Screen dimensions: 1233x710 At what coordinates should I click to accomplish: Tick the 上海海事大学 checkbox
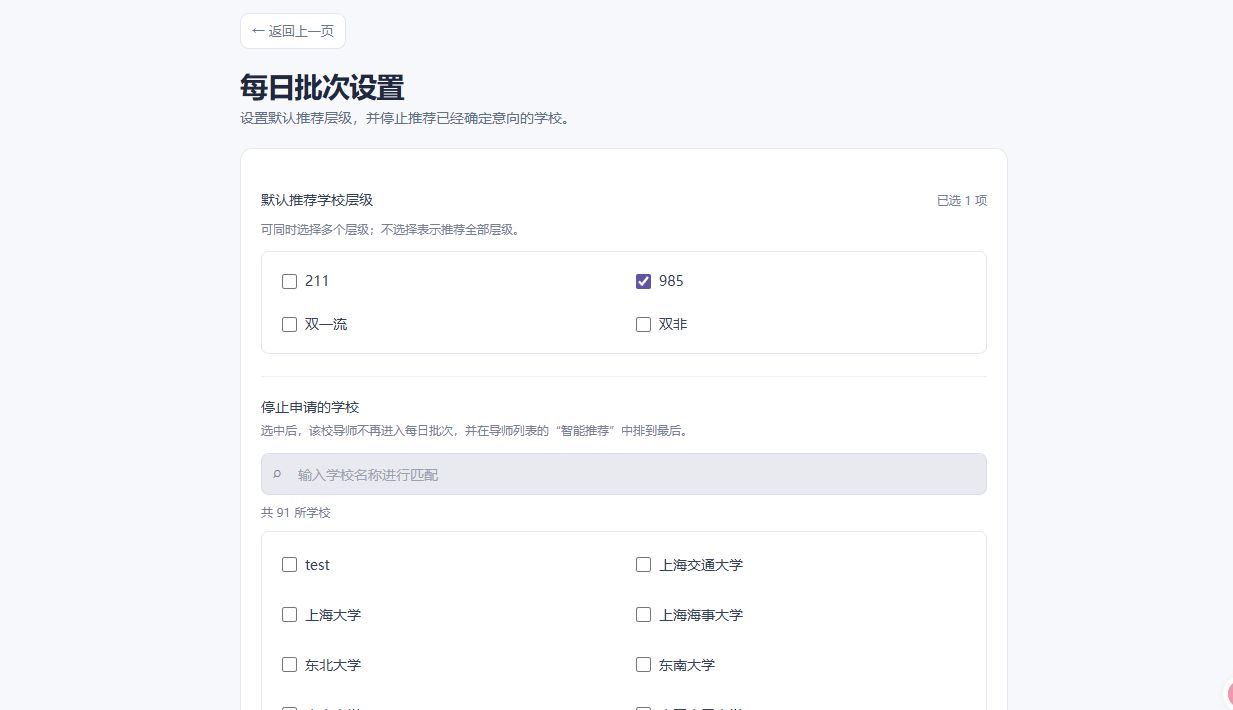(x=643, y=614)
